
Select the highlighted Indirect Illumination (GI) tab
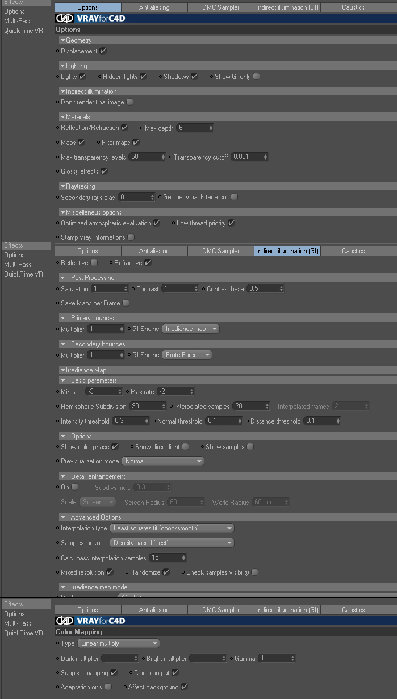[287, 251]
